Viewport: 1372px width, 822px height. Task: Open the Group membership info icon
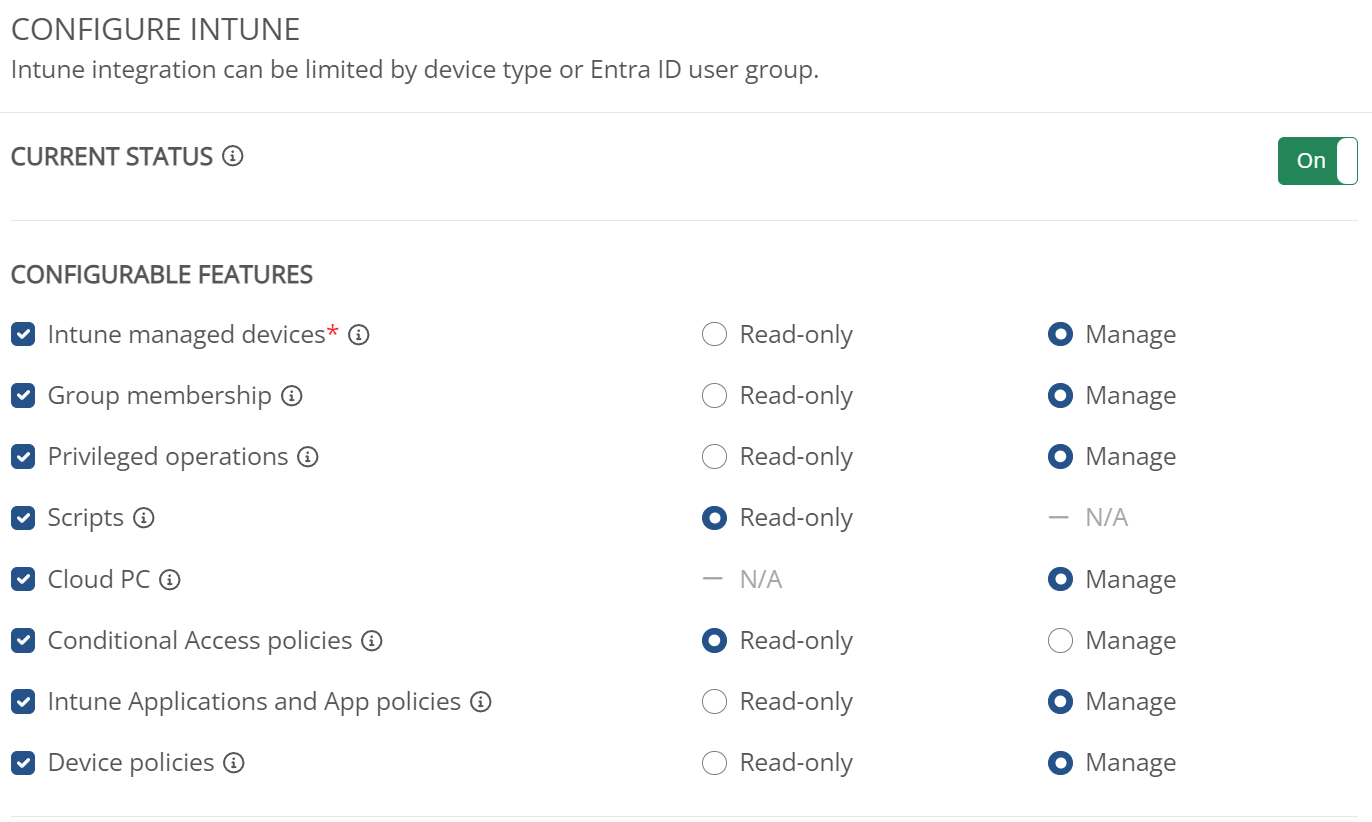tap(292, 396)
